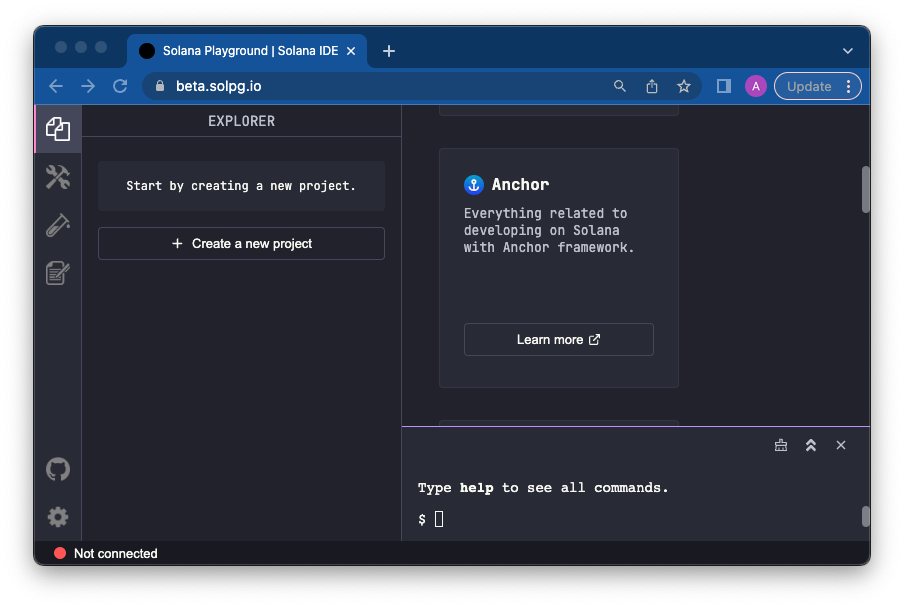
Task: Open the GitHub icon in sidebar
Action: click(x=58, y=469)
